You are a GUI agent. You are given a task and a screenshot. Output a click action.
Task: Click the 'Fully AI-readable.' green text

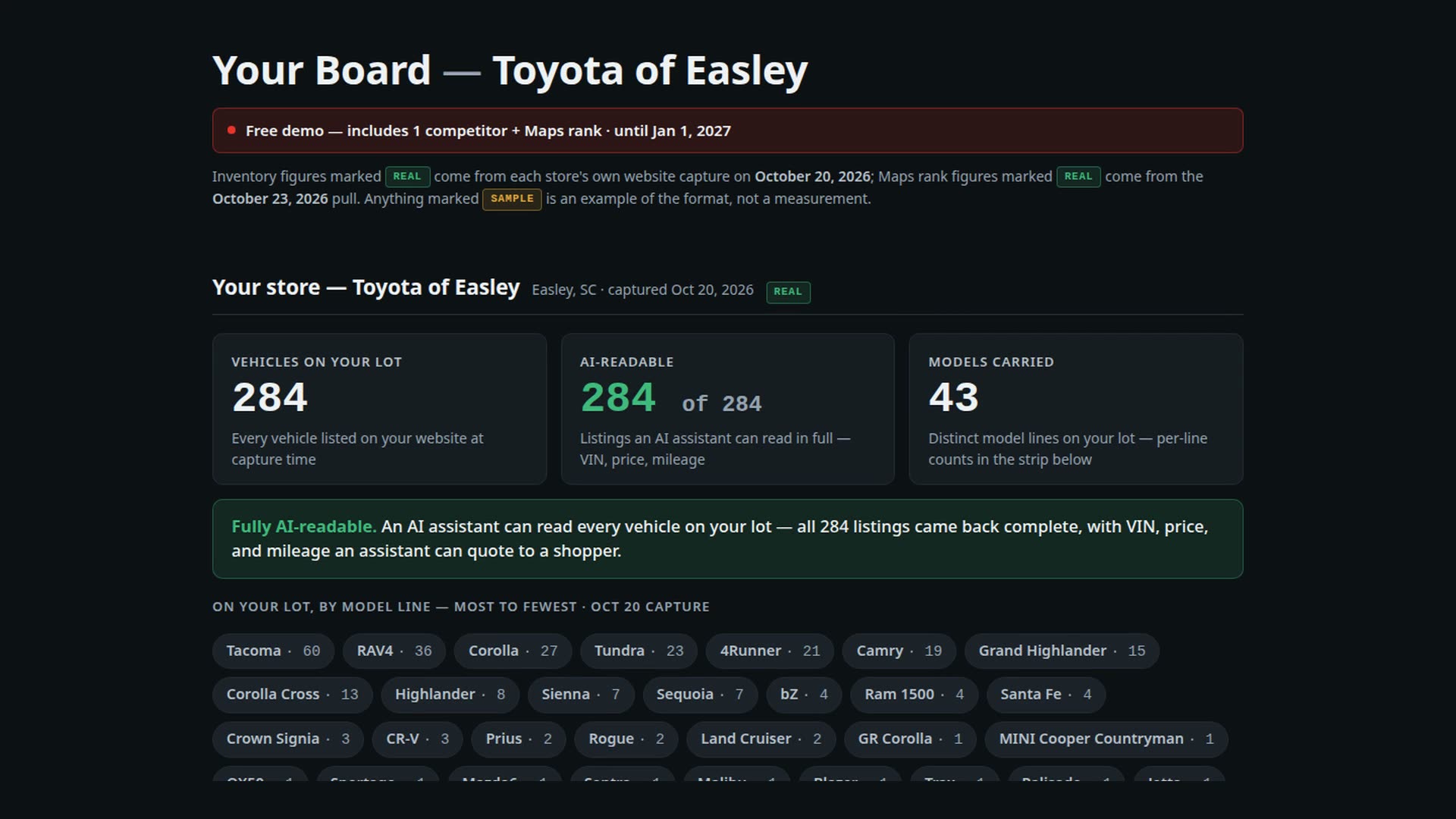[x=303, y=526]
